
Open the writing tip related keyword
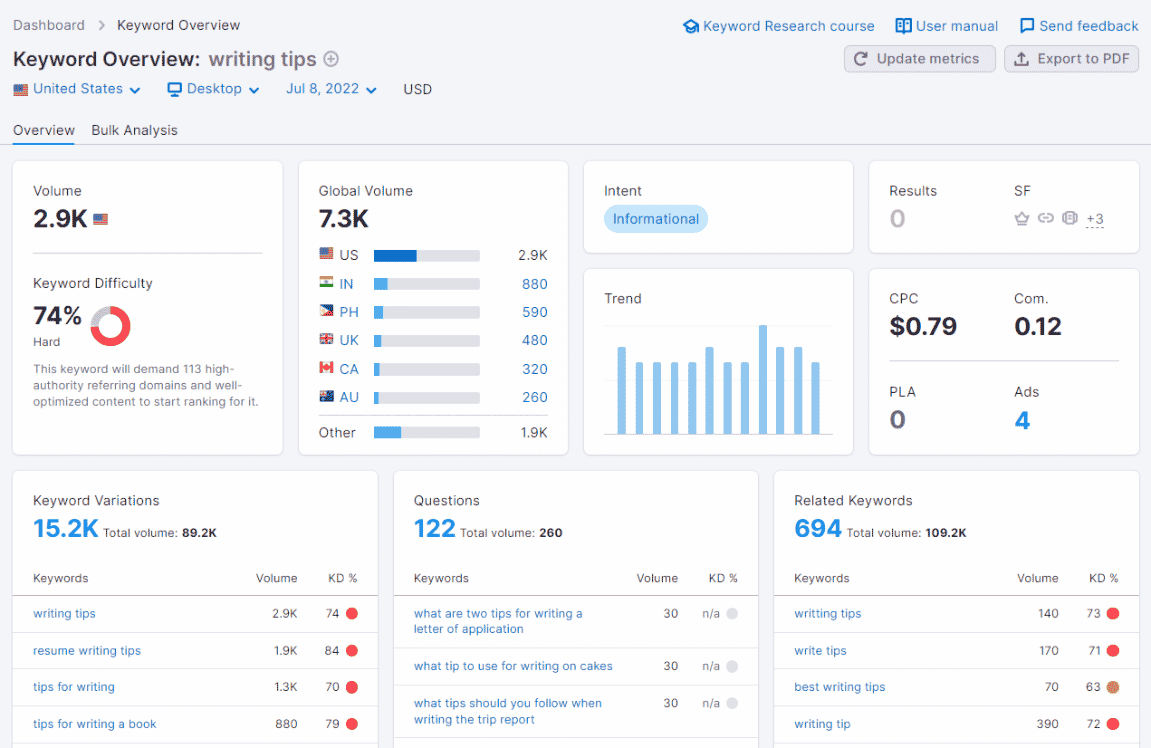(822, 724)
